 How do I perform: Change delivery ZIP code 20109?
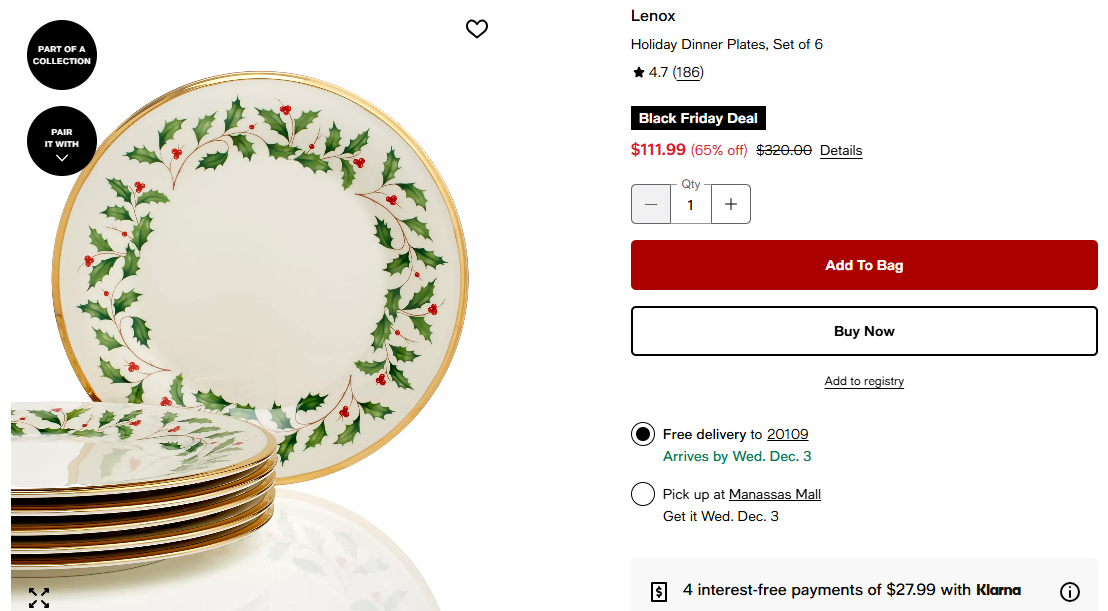787,434
